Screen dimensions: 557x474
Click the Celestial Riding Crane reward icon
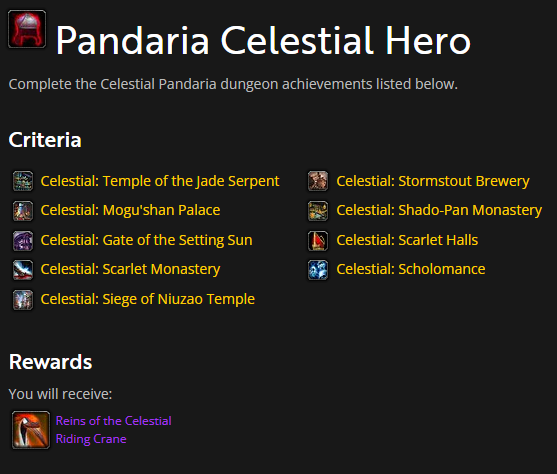click(x=31, y=430)
